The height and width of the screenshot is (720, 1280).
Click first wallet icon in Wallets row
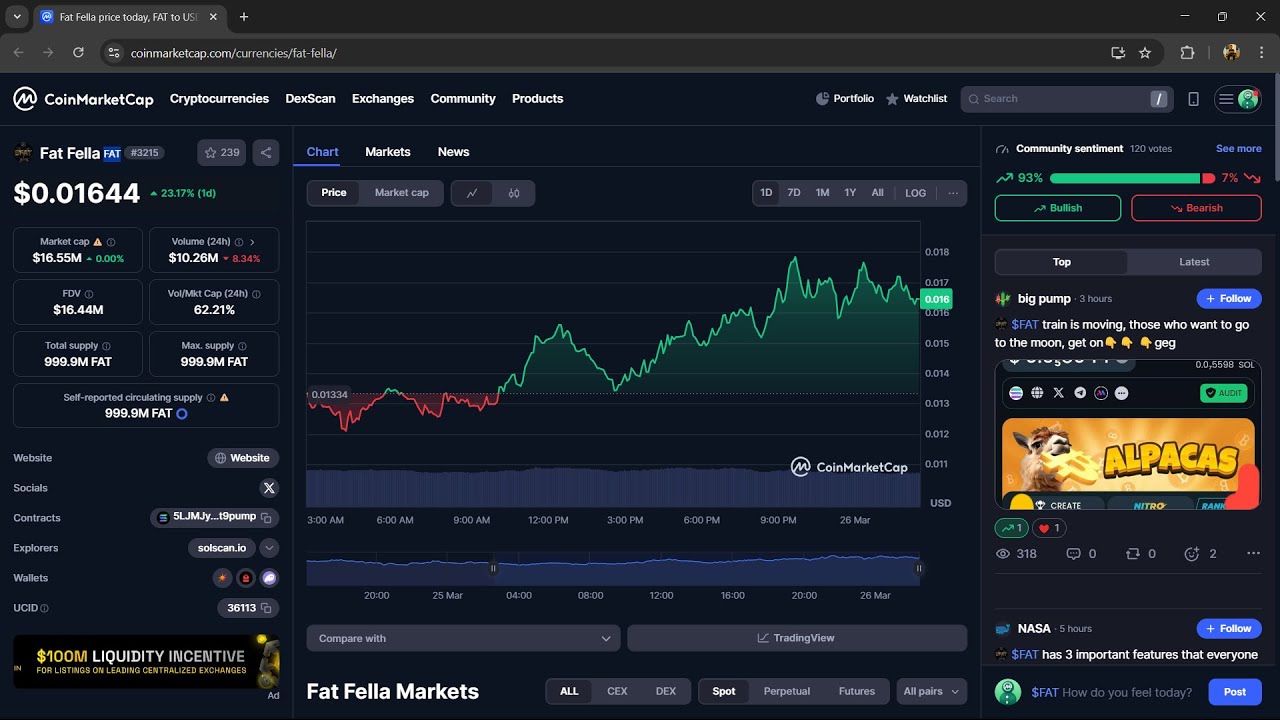[222, 578]
